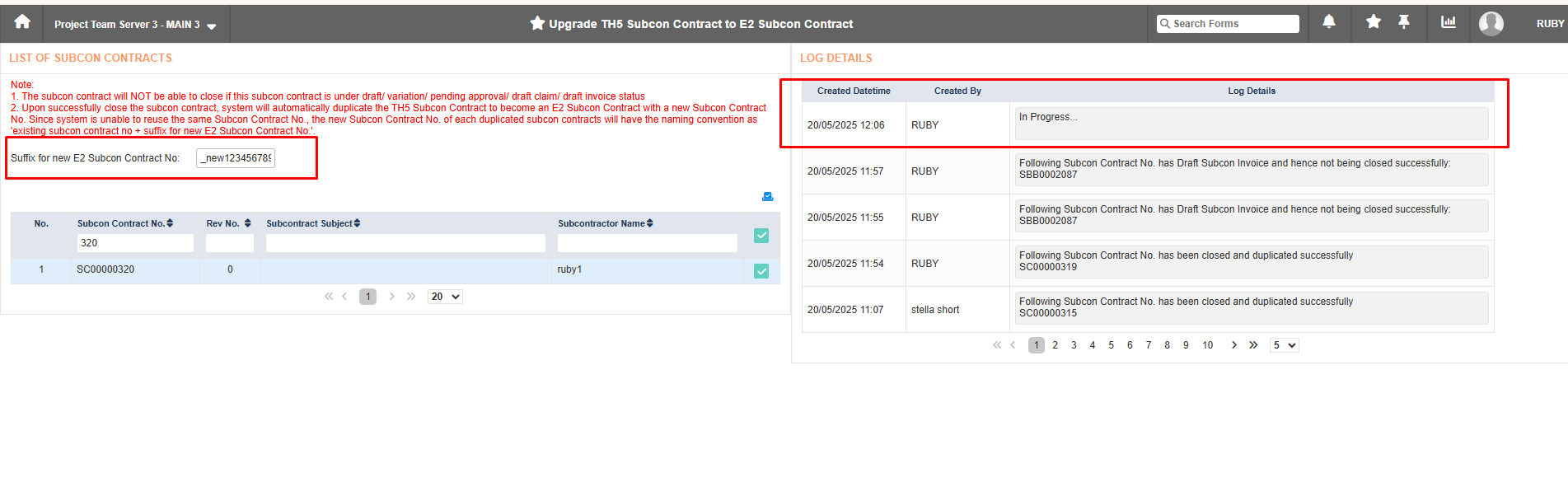Click the Created Datetime column header
1568x501 pixels.
pos(854,91)
